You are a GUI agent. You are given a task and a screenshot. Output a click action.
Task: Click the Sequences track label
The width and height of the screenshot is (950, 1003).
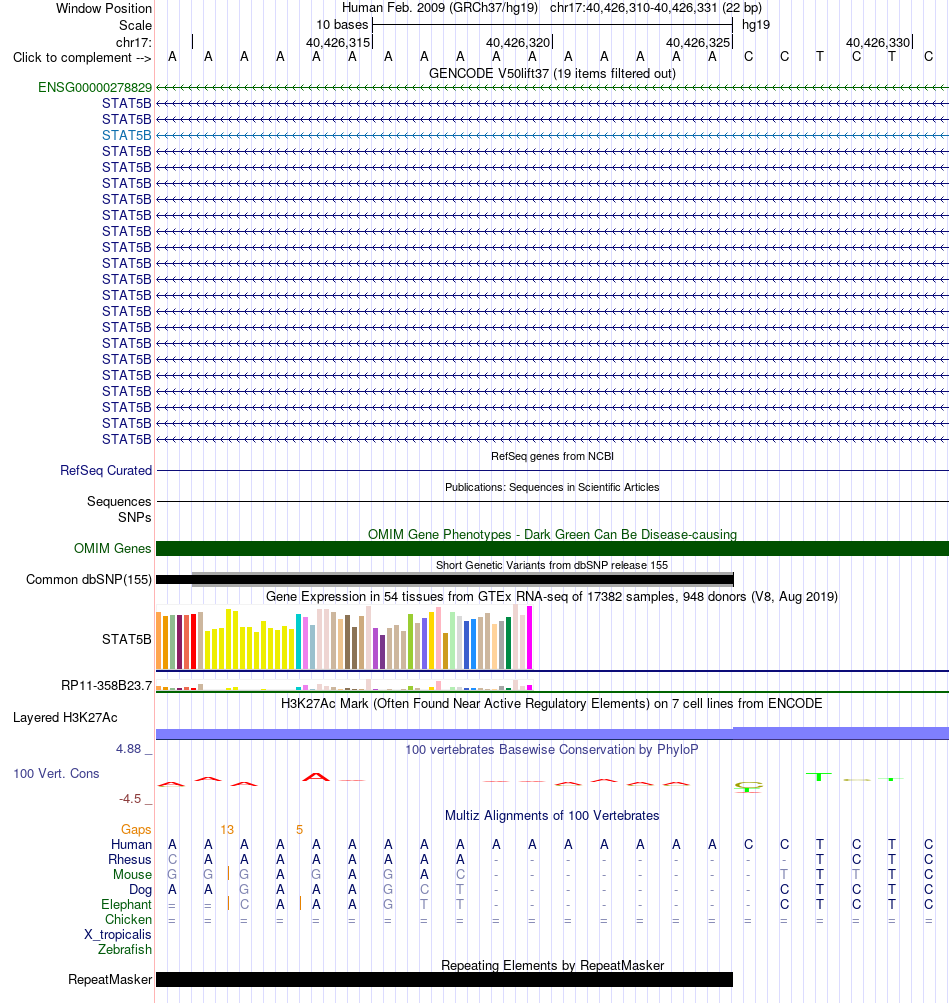click(119, 502)
